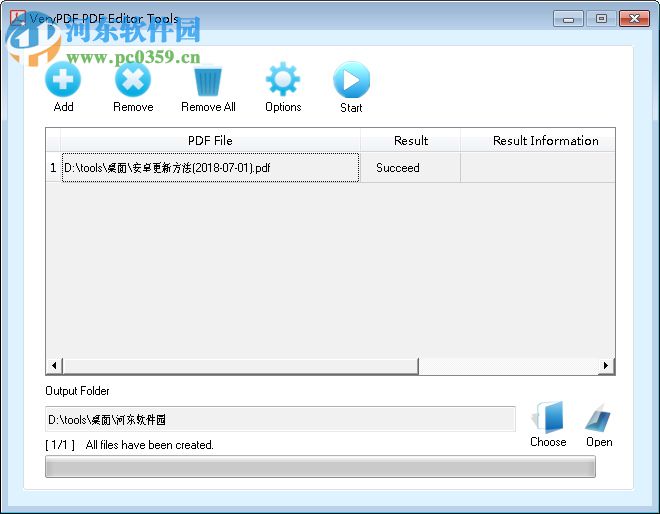Click the "All files have been created." status text
660x514 pixels.
tap(149, 445)
